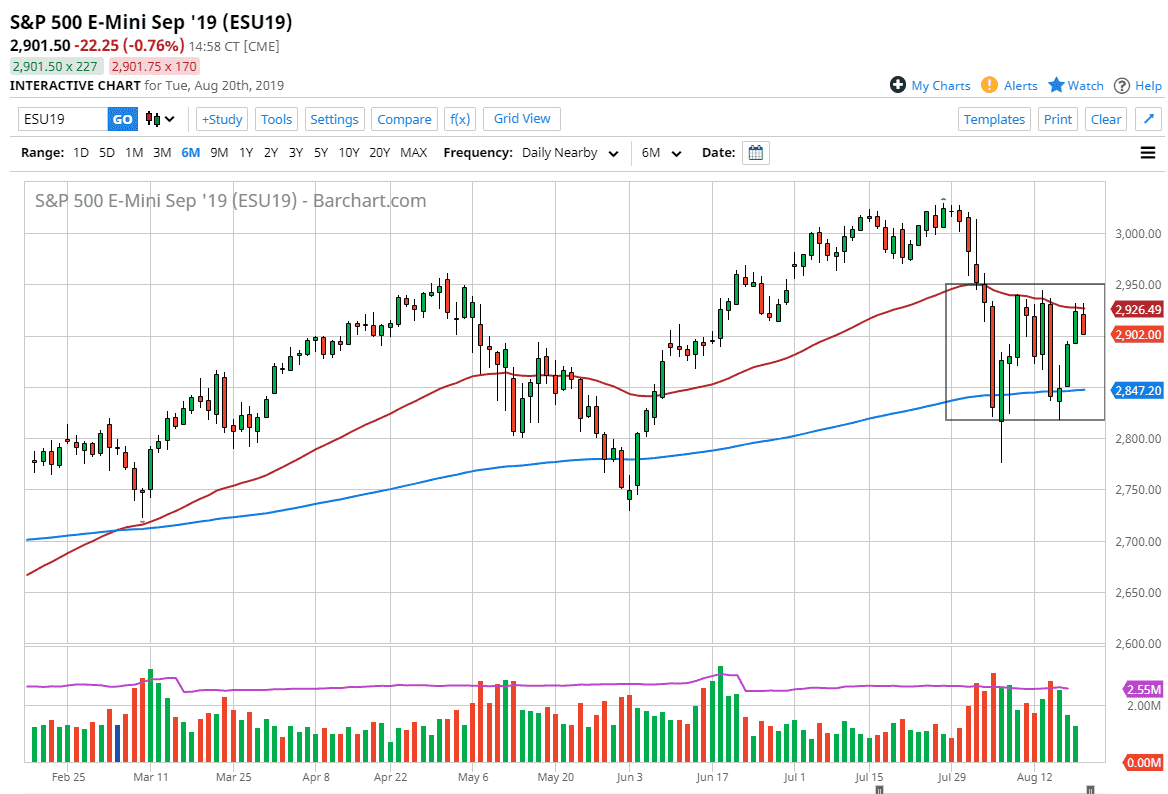
Task: Switch range to MAX
Action: [413, 152]
